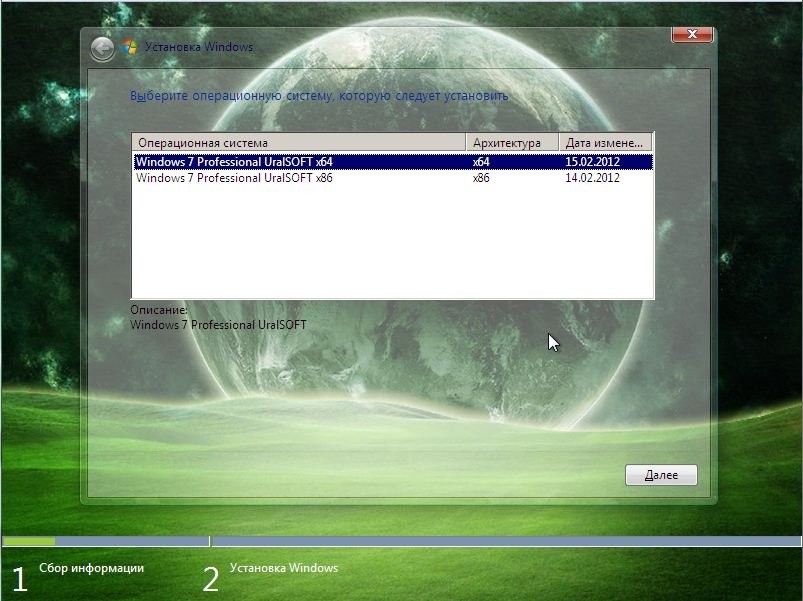Click the Описание label
Image resolution: width=803 pixels, height=601 pixels.
pyautogui.click(x=159, y=310)
